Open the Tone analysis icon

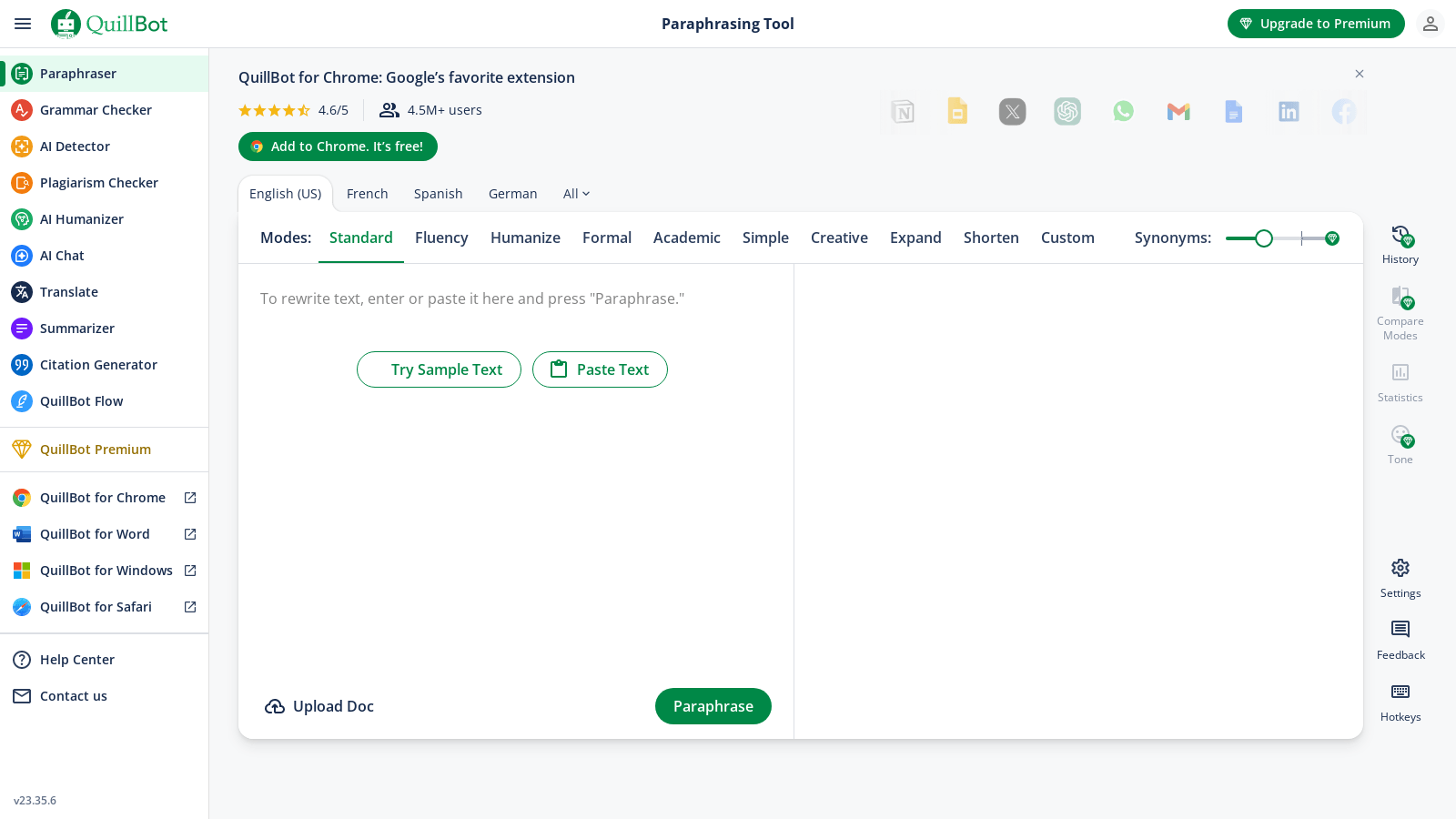tap(1400, 435)
